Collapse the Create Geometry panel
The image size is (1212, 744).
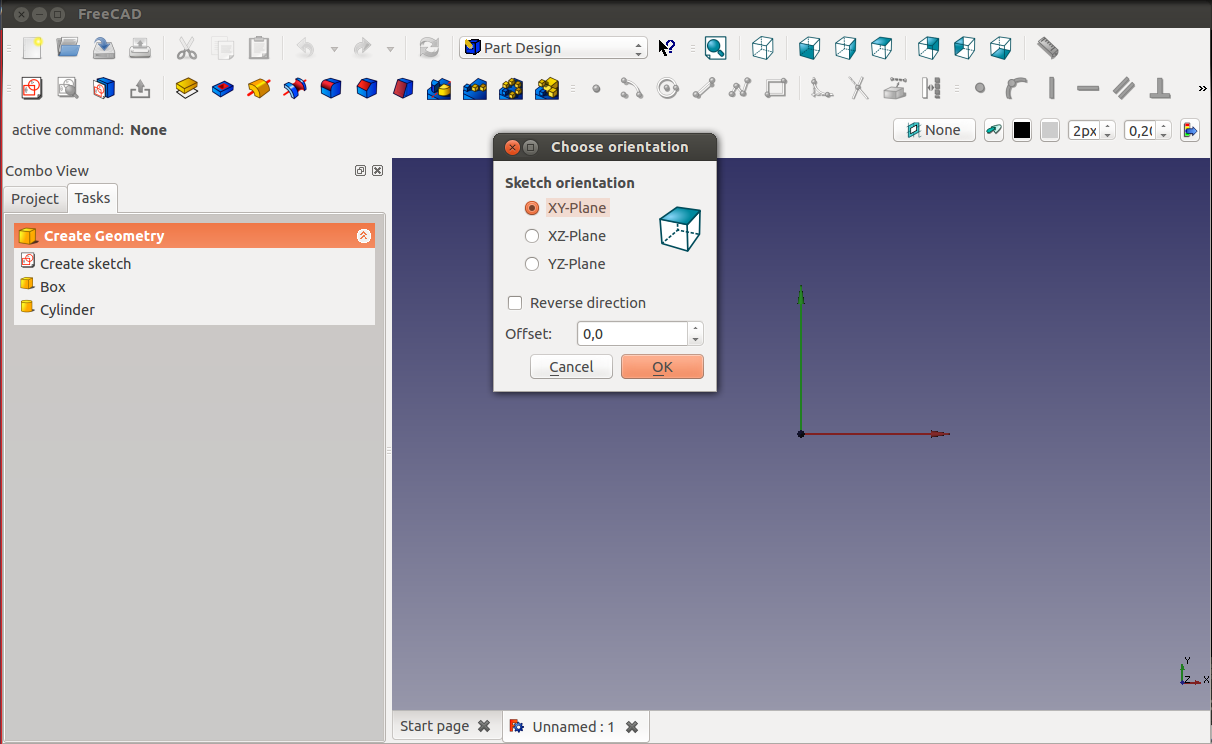point(363,236)
